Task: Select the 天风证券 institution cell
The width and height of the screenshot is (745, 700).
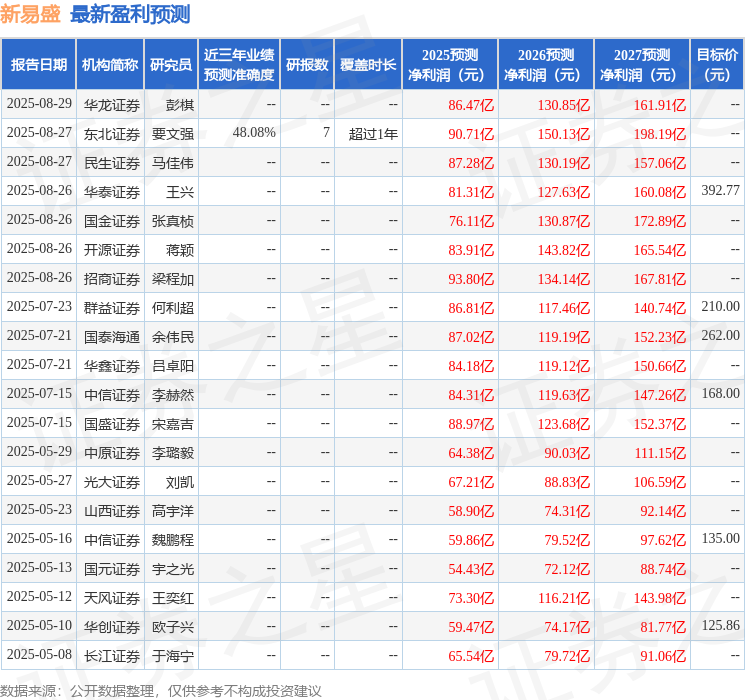Action: point(112,598)
